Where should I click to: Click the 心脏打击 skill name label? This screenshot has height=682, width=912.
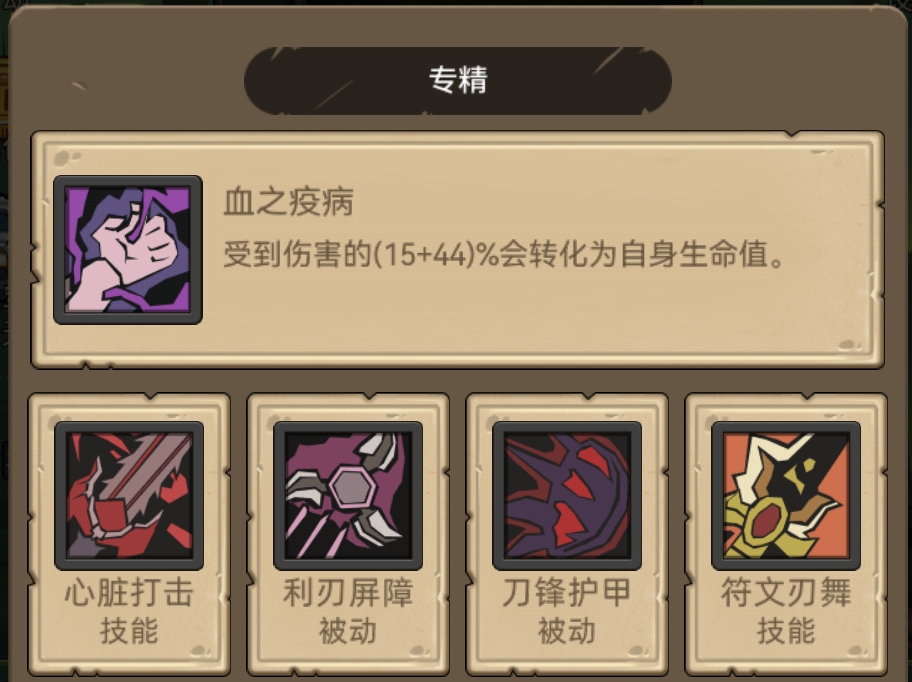[x=129, y=592]
